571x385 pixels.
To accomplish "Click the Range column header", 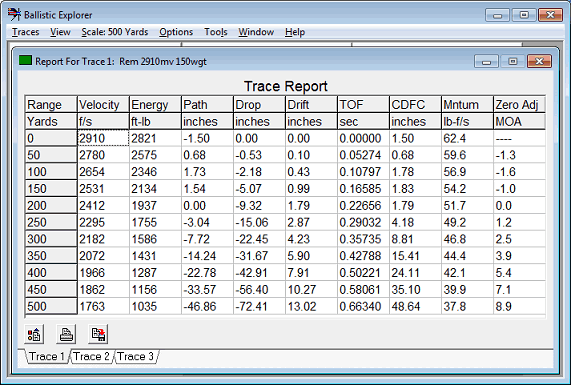I will tap(51, 105).
